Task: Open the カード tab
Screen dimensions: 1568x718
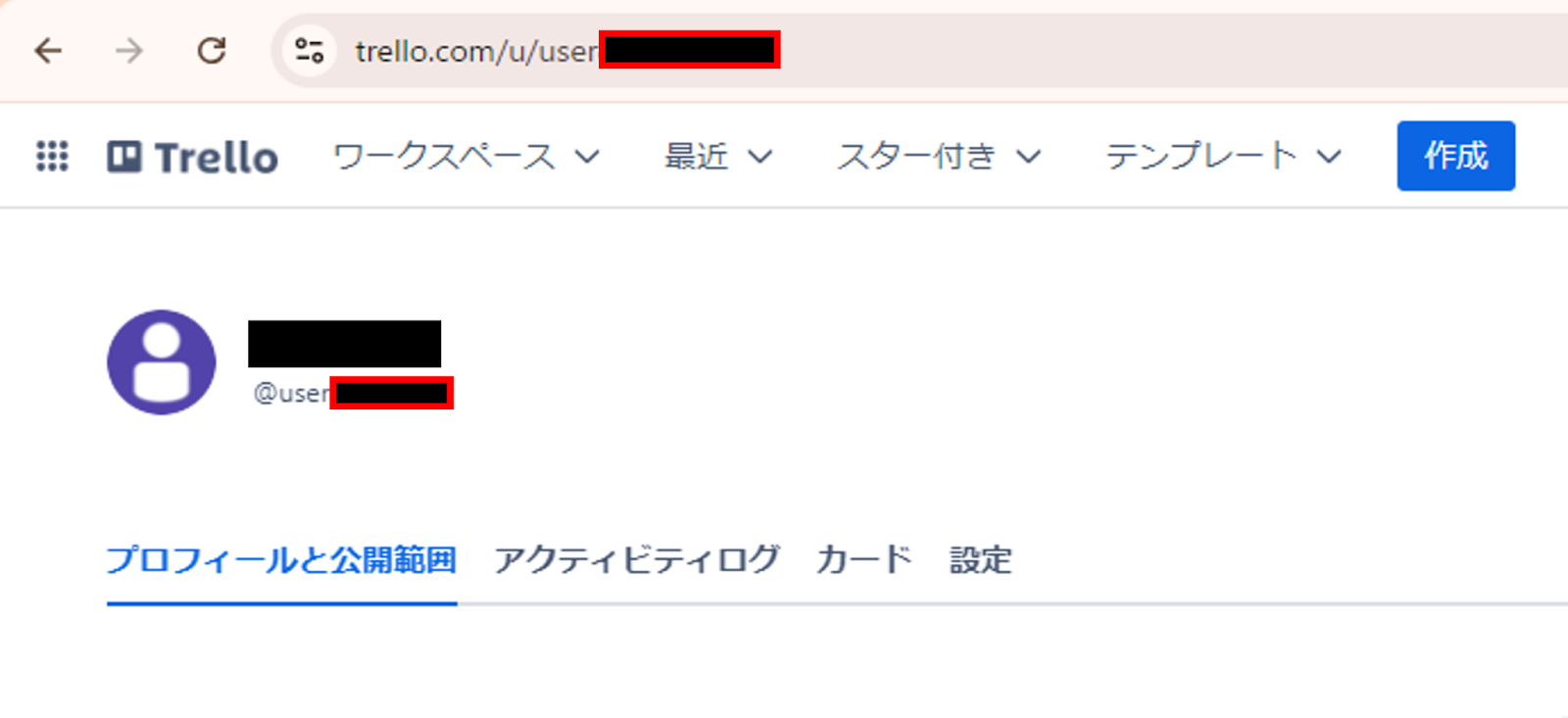Action: (864, 560)
